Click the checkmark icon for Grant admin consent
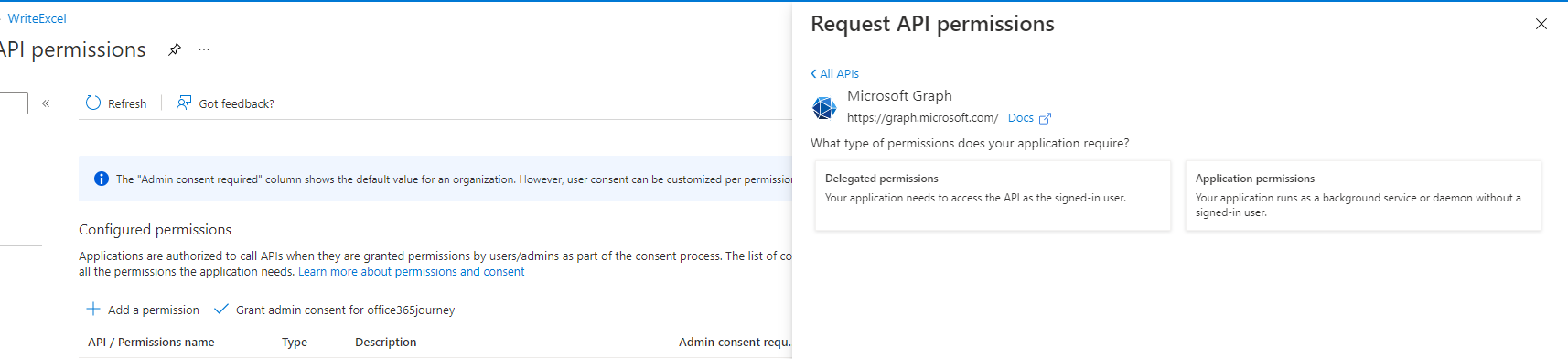Image resolution: width=1568 pixels, height=359 pixels. coord(220,310)
